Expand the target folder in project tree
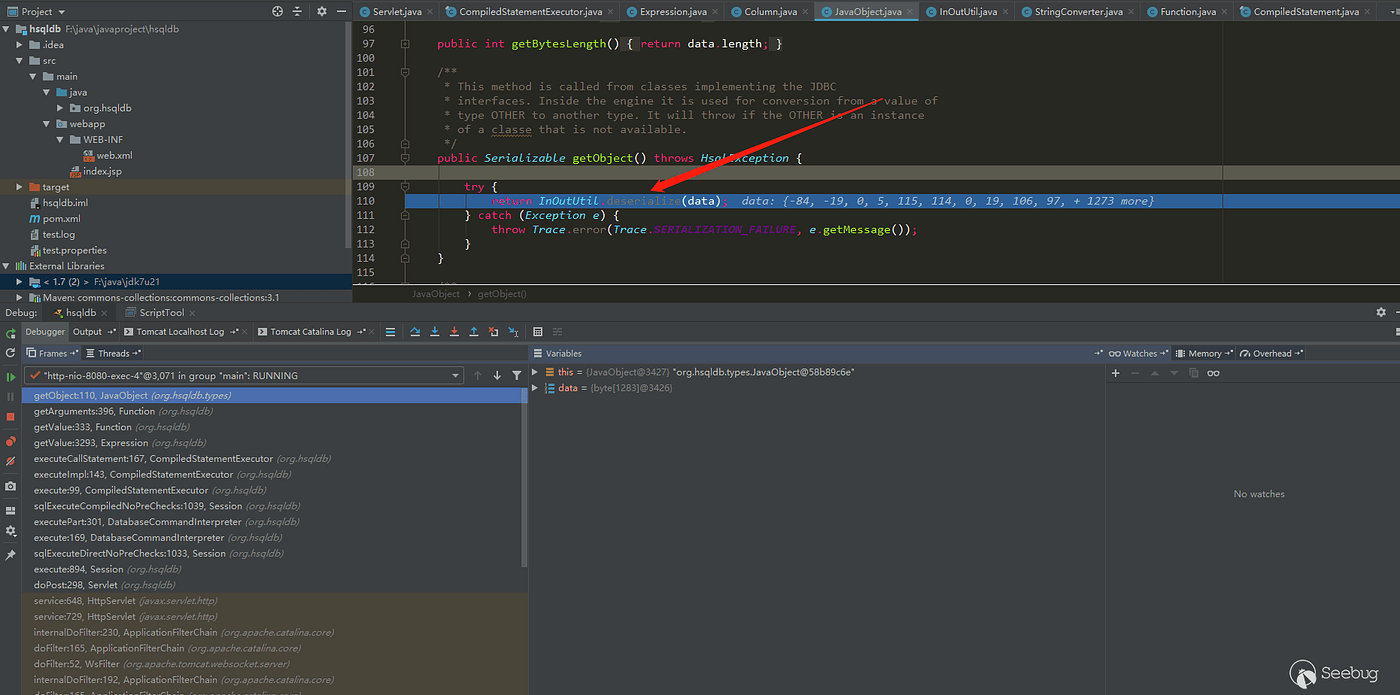The width and height of the screenshot is (1400, 695). [x=20, y=187]
